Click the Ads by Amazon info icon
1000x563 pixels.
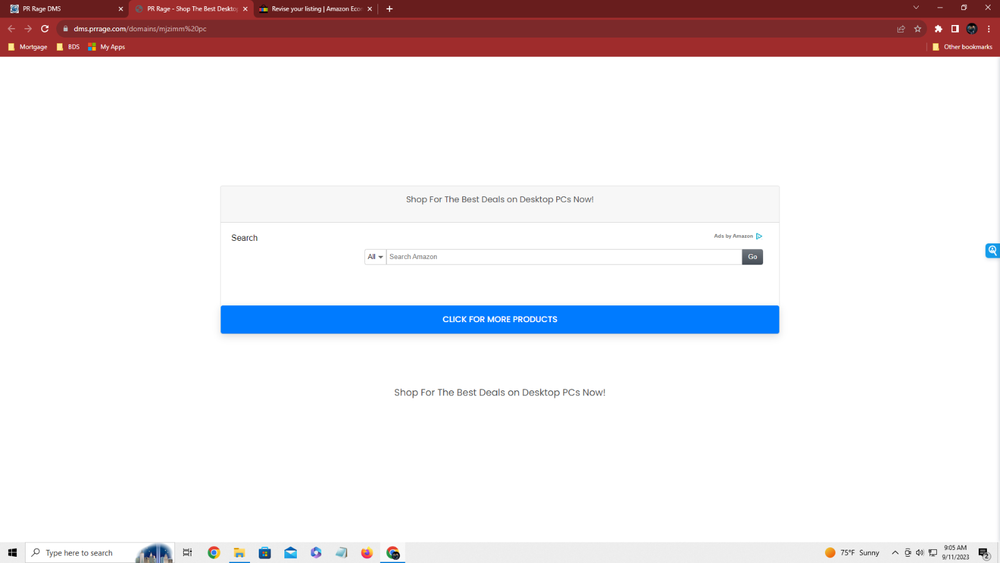[x=759, y=236]
